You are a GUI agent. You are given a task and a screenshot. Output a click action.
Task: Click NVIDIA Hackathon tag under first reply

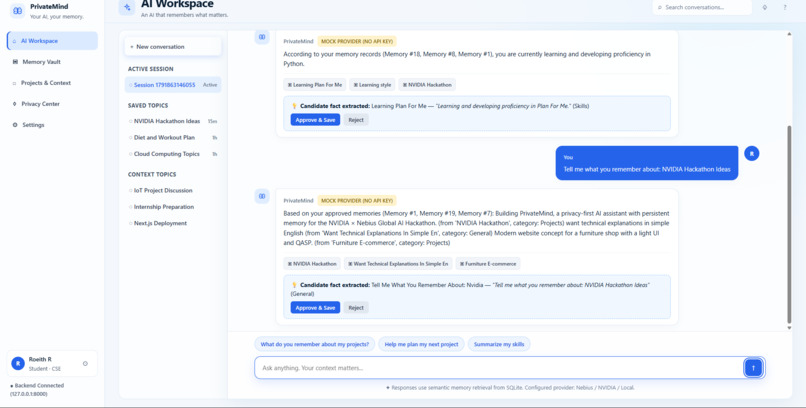[427, 85]
